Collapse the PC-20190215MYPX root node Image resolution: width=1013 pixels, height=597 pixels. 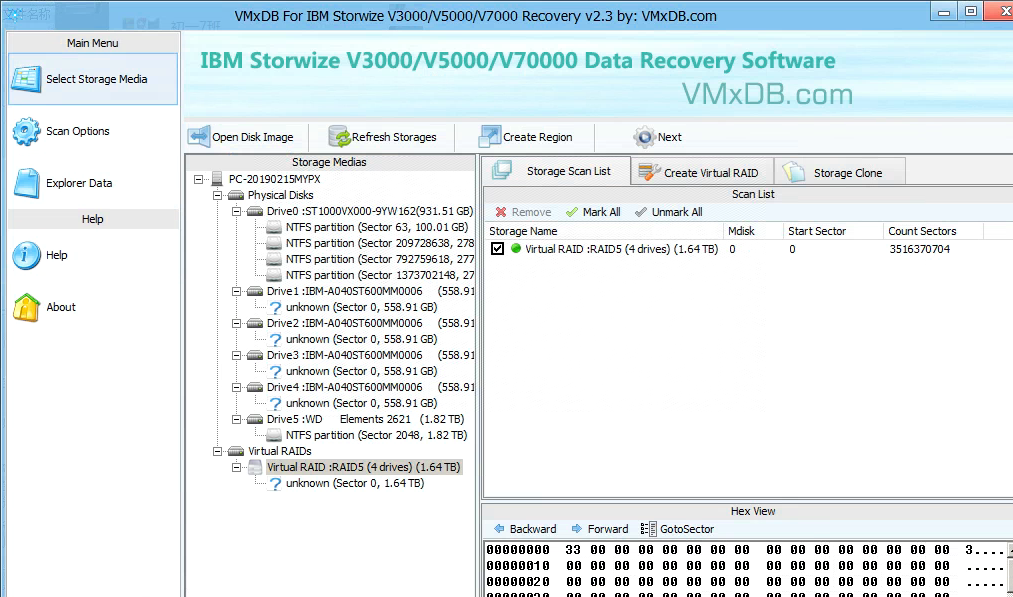click(x=198, y=179)
